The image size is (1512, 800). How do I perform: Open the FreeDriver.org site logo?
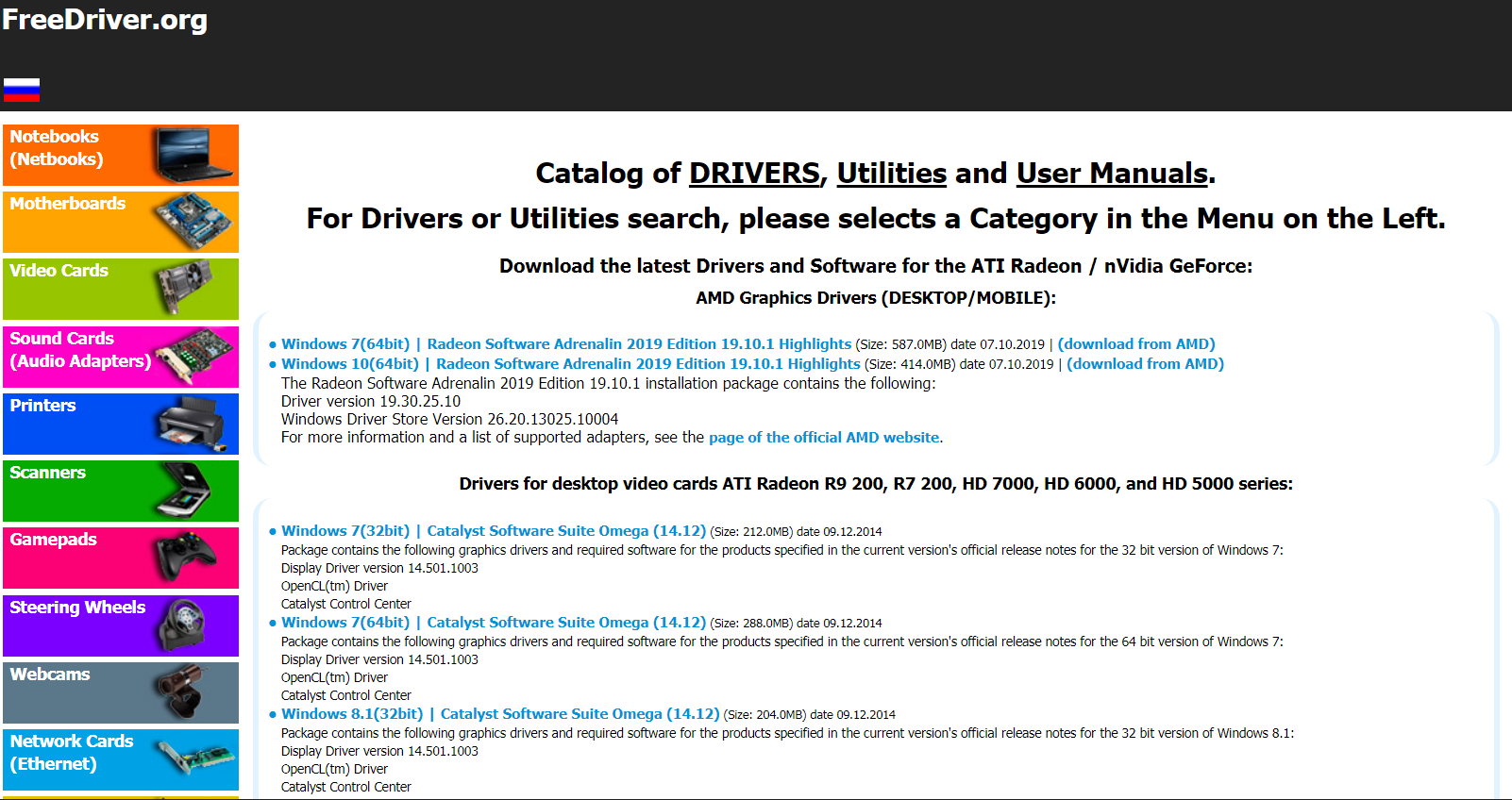click(105, 20)
